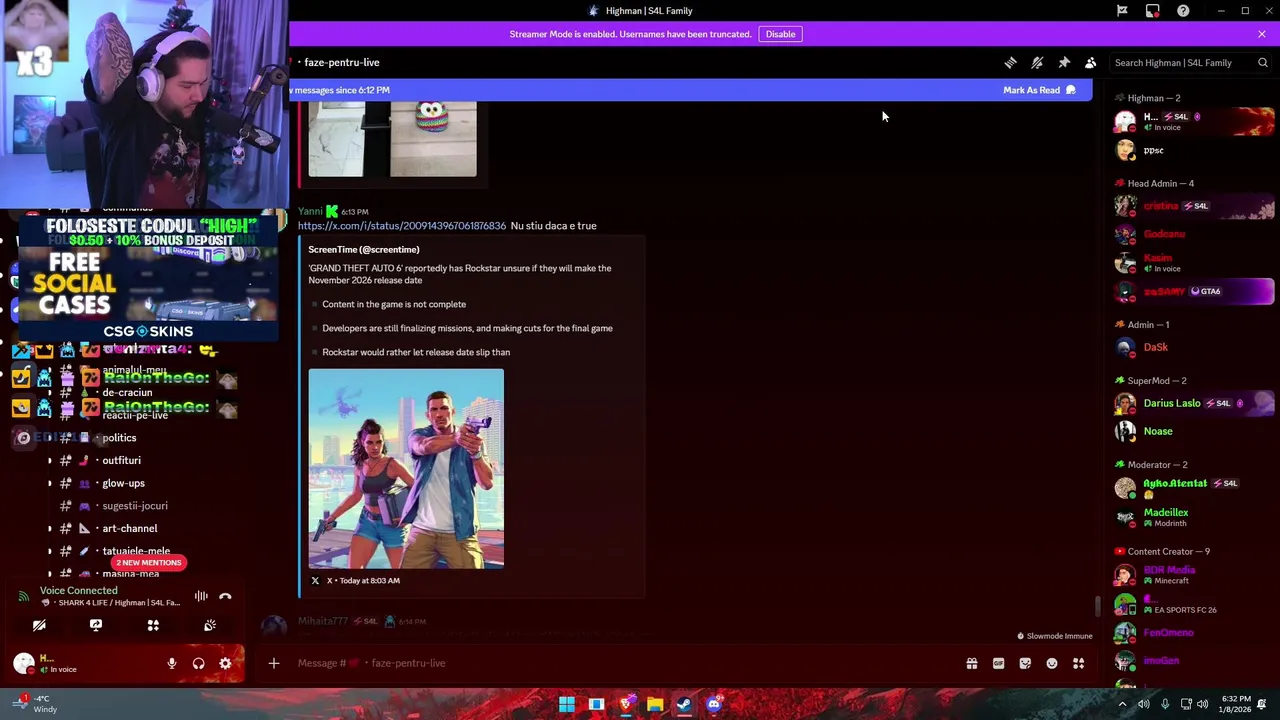Open the inbox icon in title bar

pos(1153,11)
